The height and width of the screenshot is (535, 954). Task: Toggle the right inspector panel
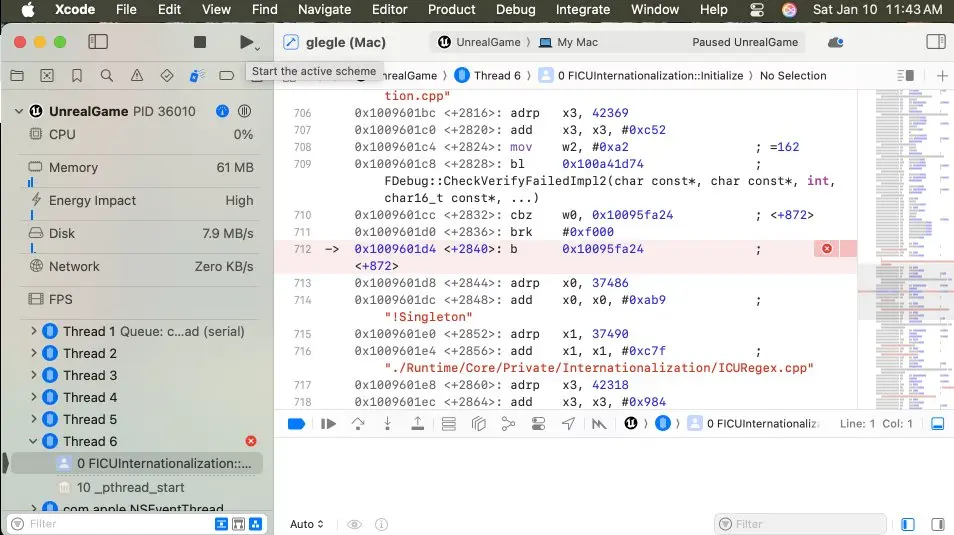(936, 42)
